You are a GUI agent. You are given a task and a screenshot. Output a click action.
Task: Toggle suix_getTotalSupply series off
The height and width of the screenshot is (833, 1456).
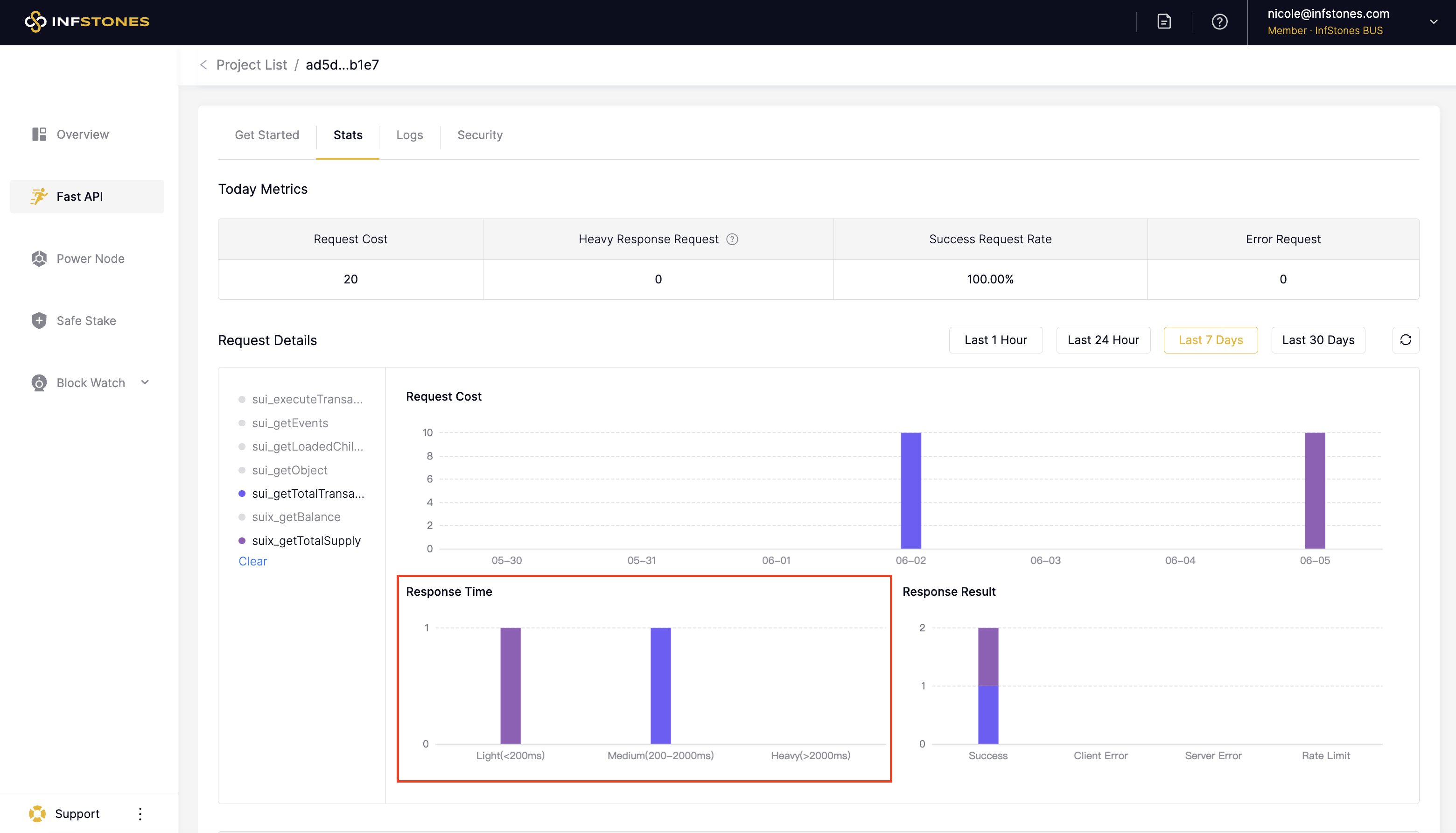point(306,541)
